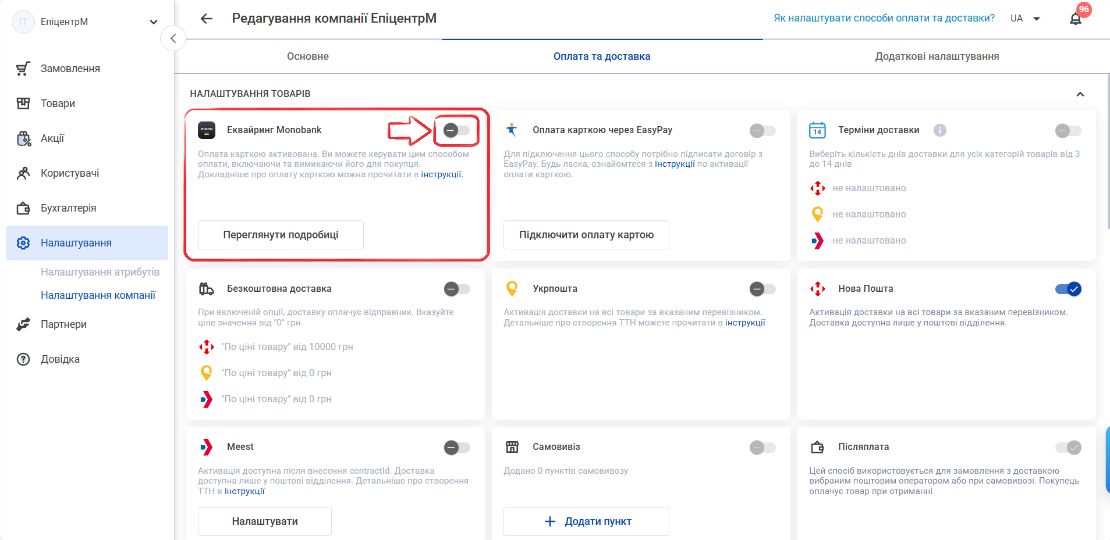
Task: Click the notification bell icon
Action: (x=1075, y=19)
